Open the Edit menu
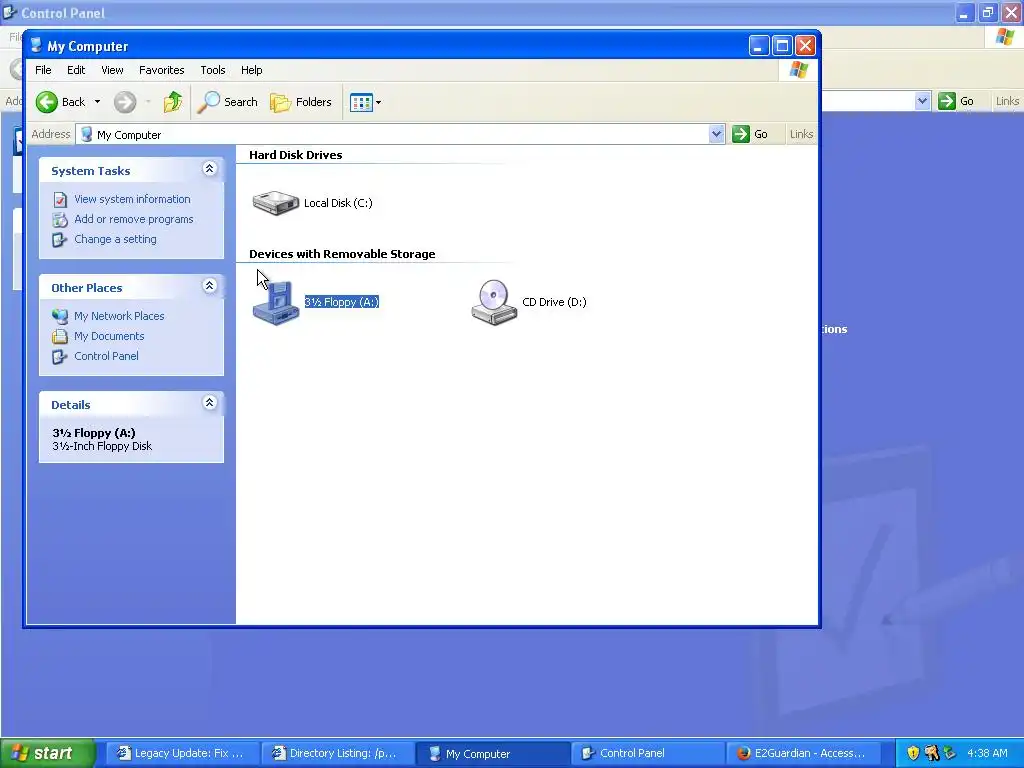1024x768 pixels. [76, 70]
